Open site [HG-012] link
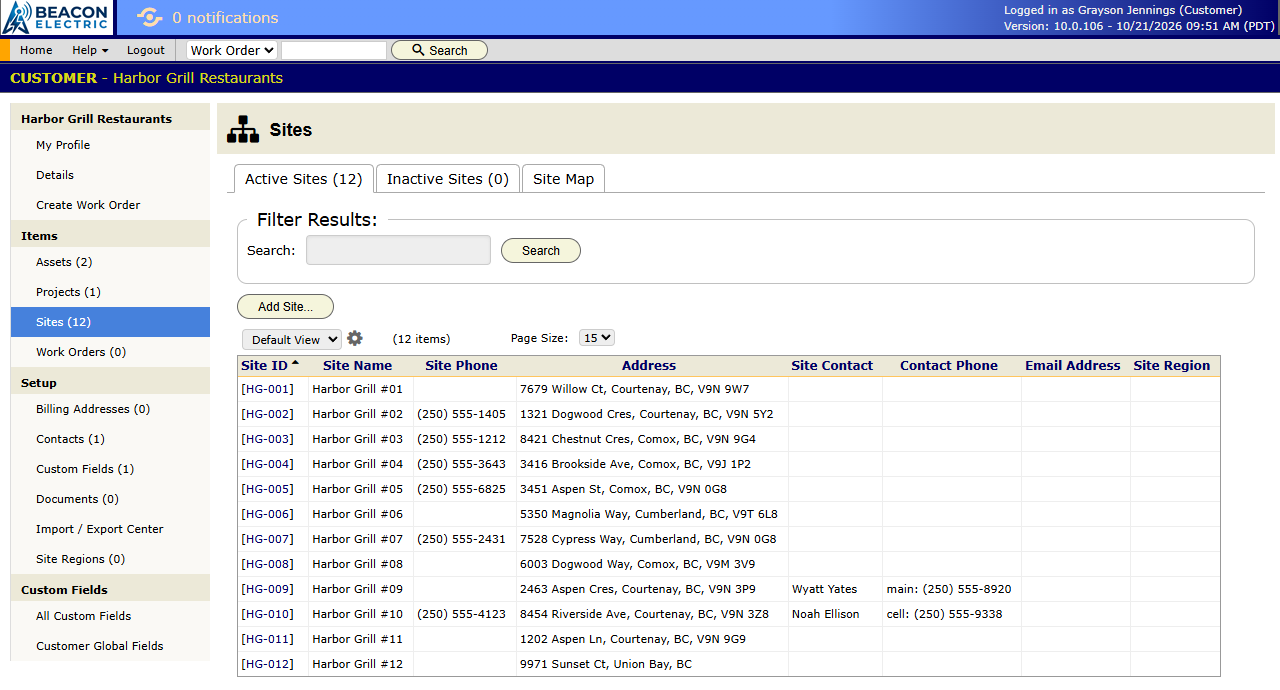 point(267,664)
